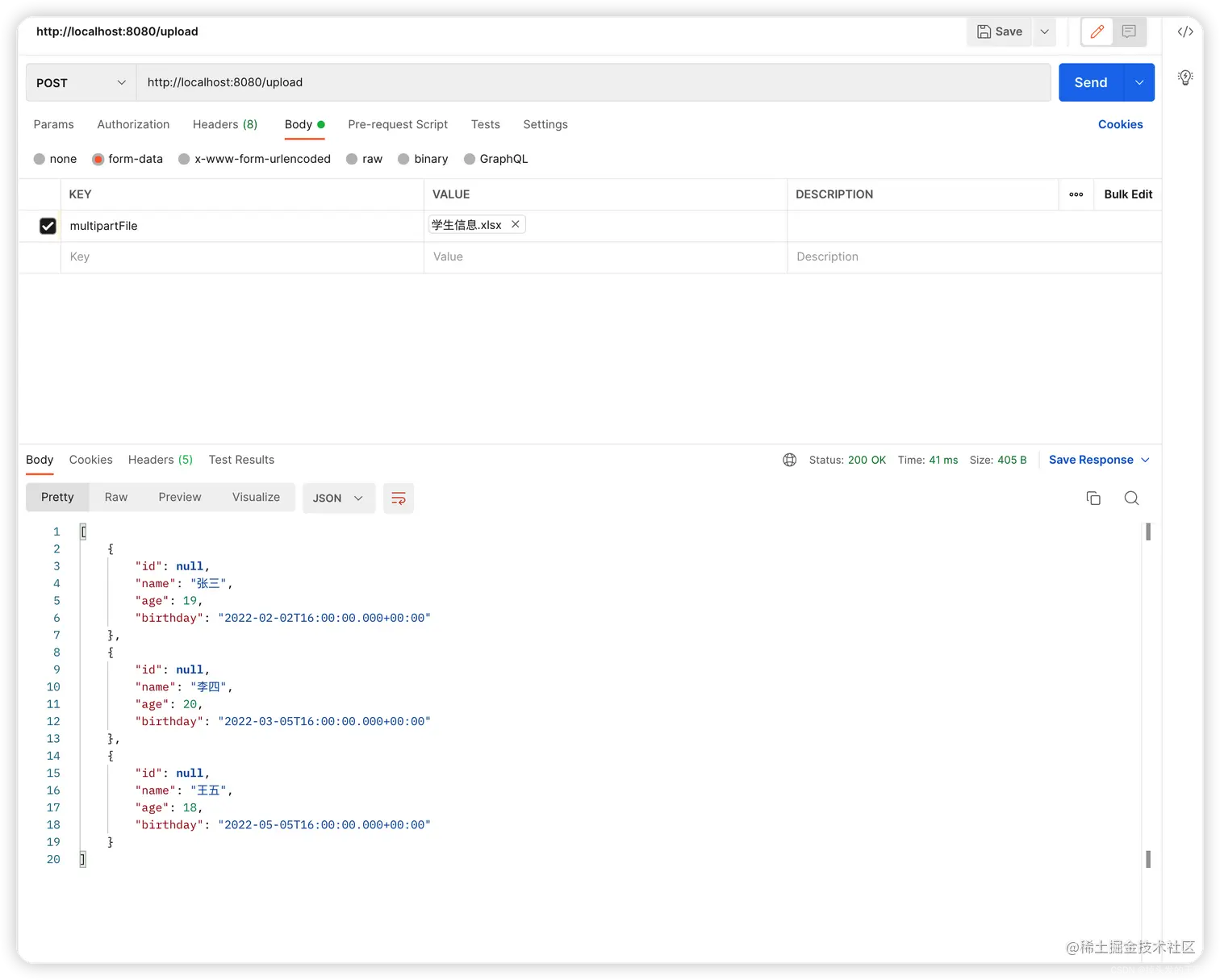
Task: Send the request
Action: (x=1091, y=82)
